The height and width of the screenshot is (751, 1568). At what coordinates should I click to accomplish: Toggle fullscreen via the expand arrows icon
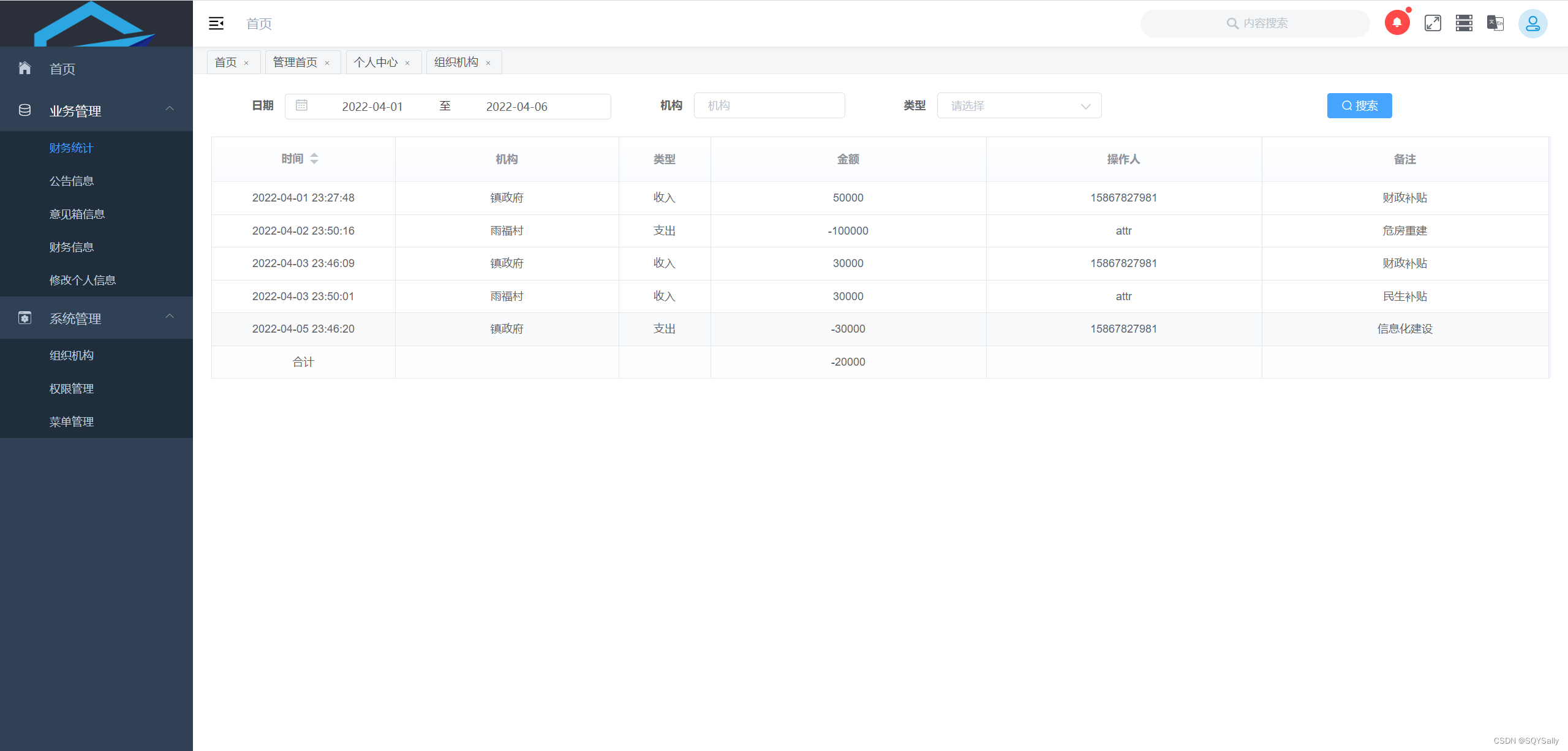[x=1433, y=23]
